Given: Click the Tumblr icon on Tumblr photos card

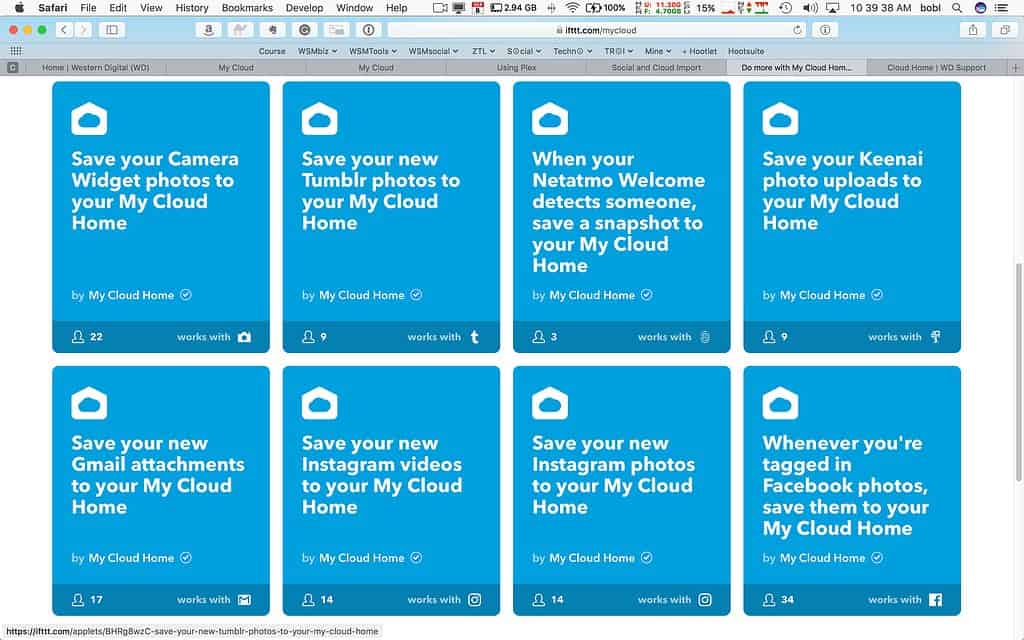Looking at the screenshot, I should (474, 337).
